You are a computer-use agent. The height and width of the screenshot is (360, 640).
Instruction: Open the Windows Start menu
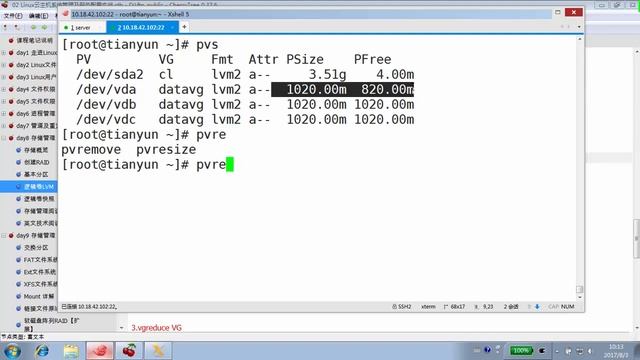(12, 351)
